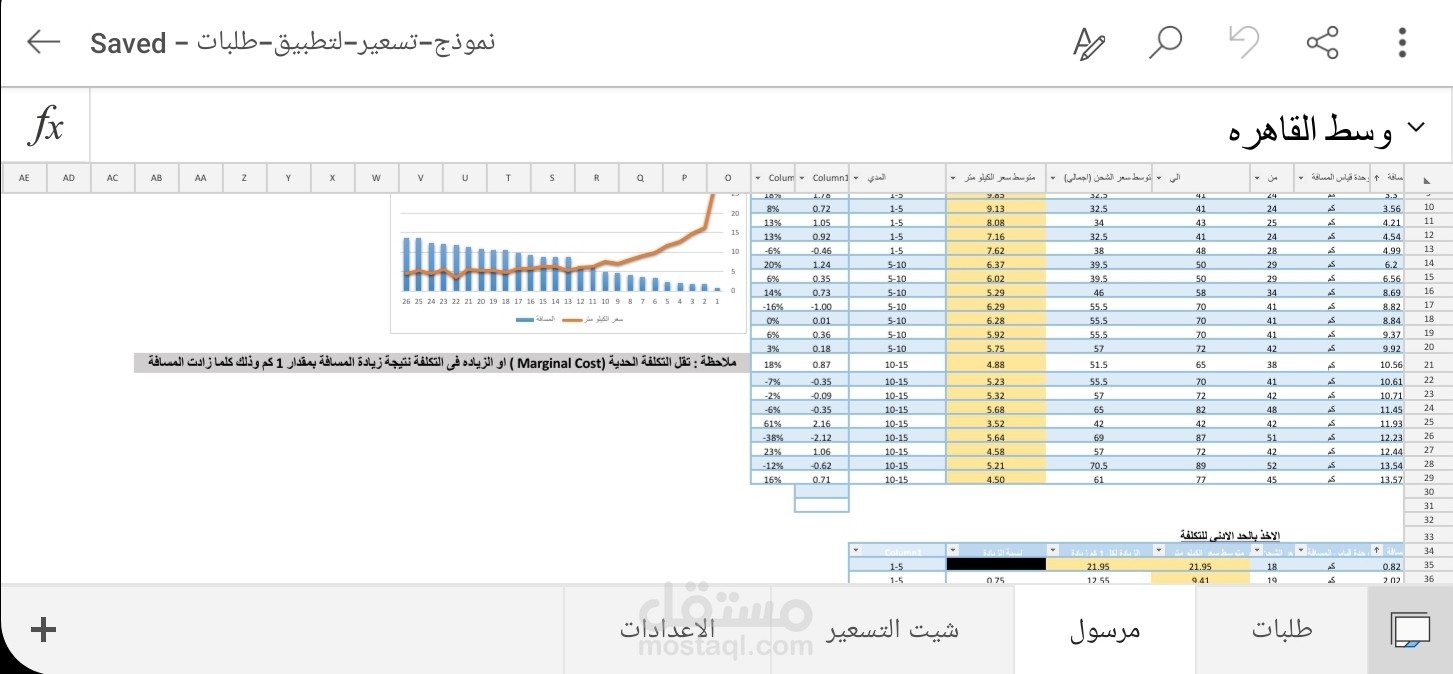Select cell with value 9.41

point(1200,578)
